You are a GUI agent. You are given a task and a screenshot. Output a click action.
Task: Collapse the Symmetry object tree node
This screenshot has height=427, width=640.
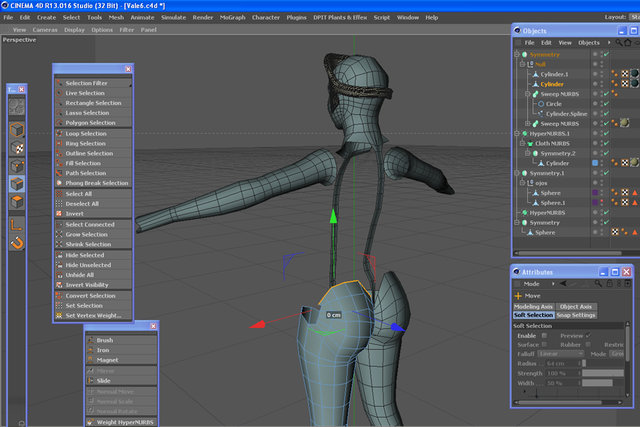pyautogui.click(x=517, y=54)
